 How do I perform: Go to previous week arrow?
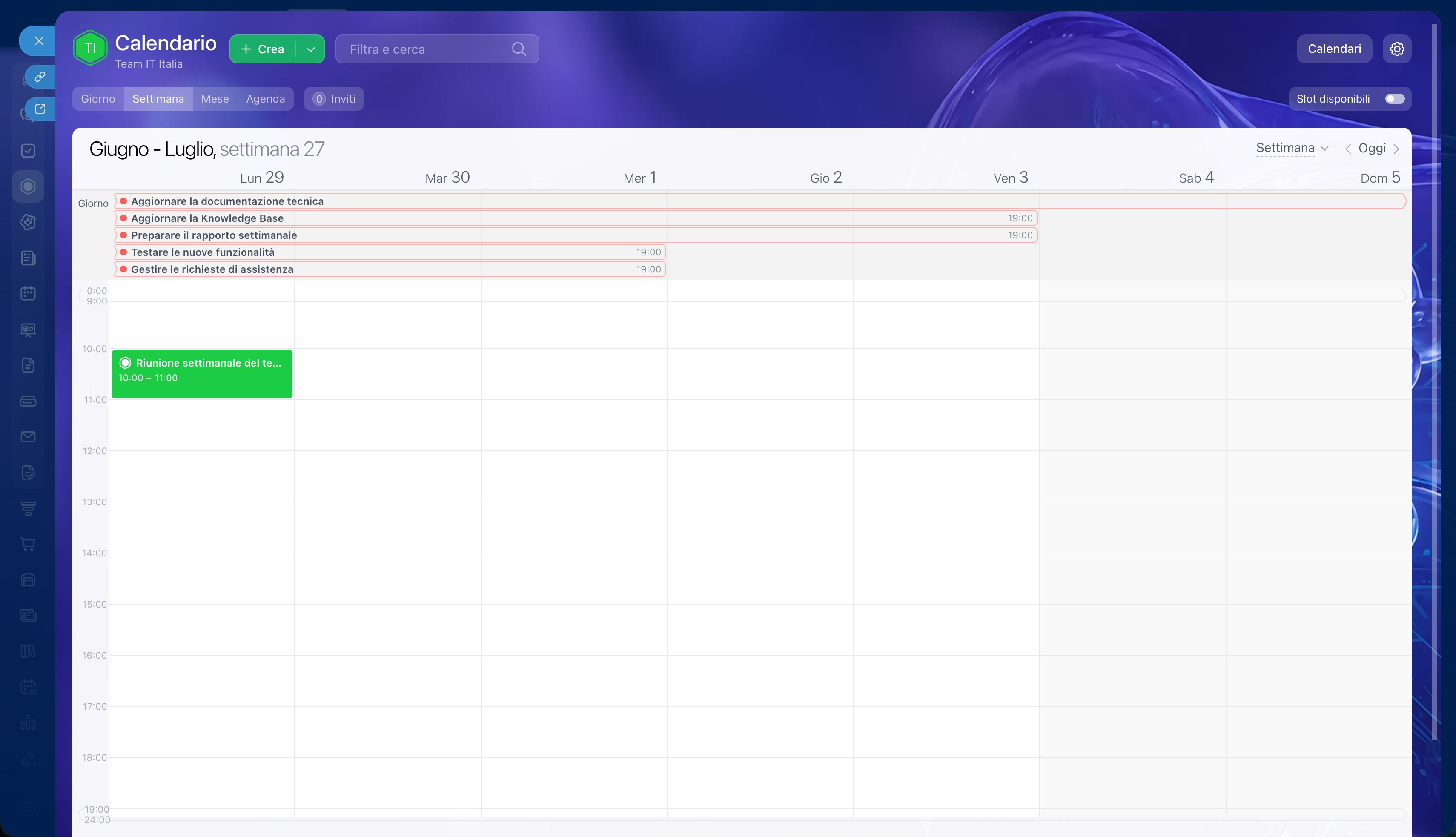pos(1348,149)
